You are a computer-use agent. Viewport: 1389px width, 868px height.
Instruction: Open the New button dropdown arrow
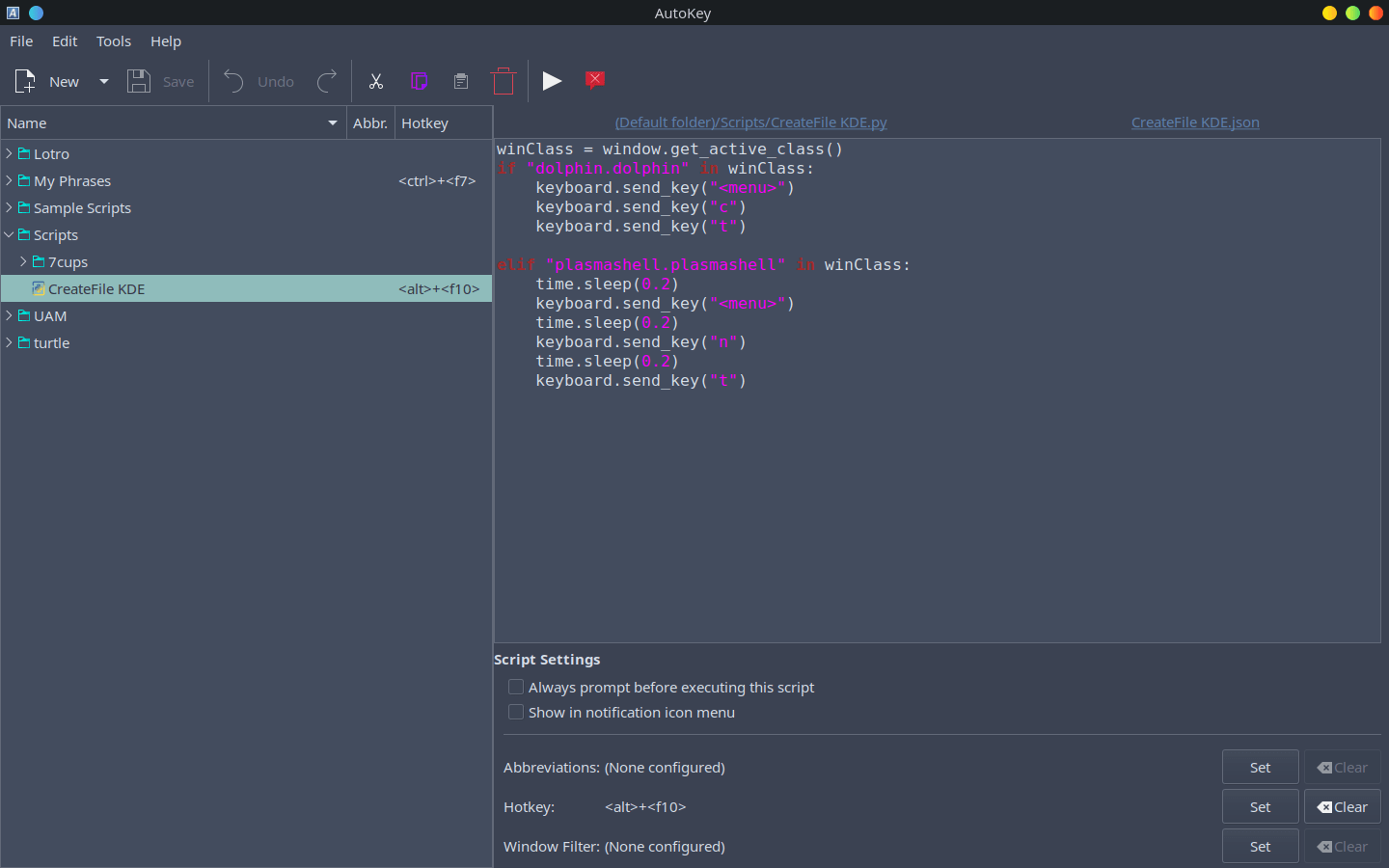click(103, 81)
